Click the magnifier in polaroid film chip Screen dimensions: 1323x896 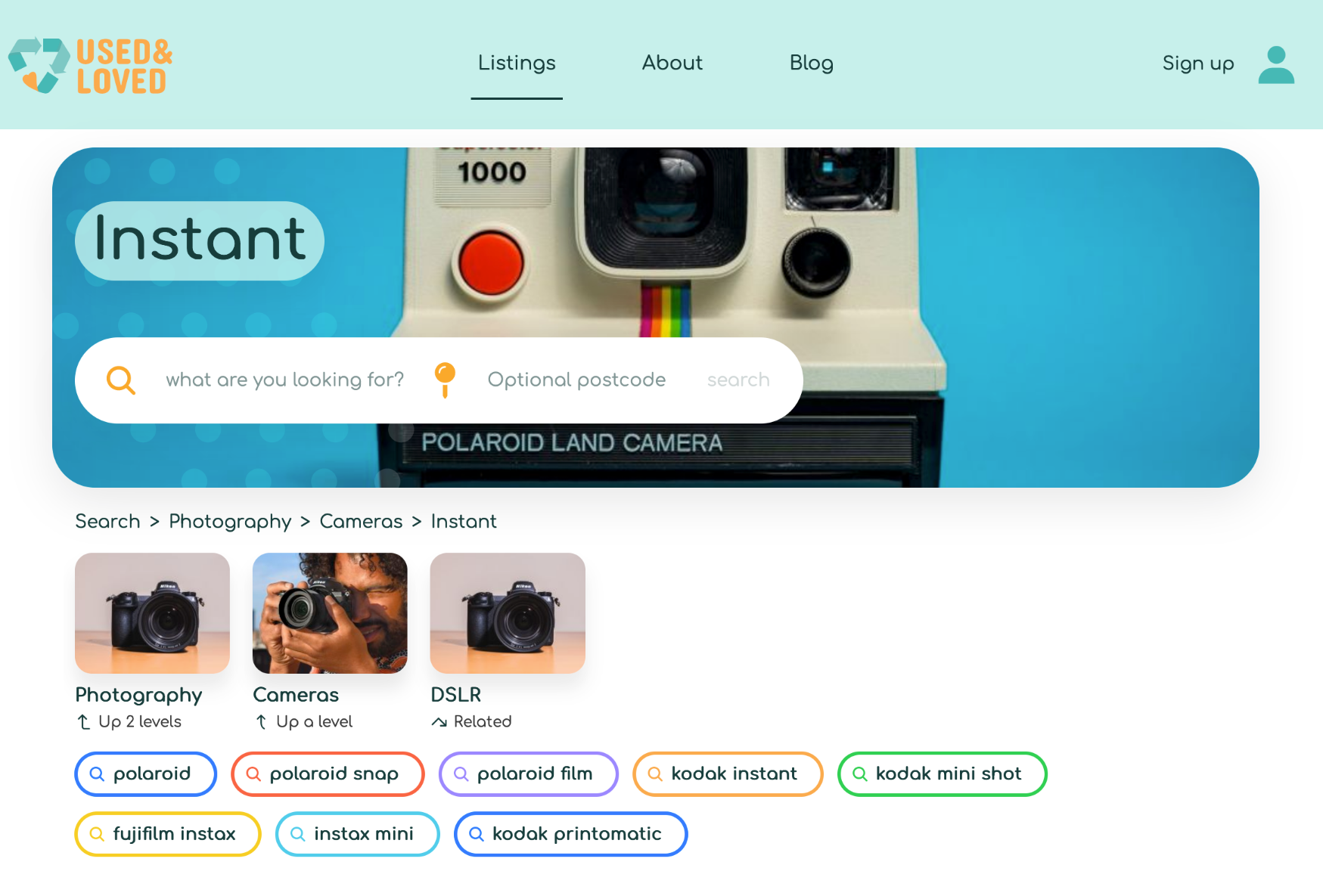point(461,774)
